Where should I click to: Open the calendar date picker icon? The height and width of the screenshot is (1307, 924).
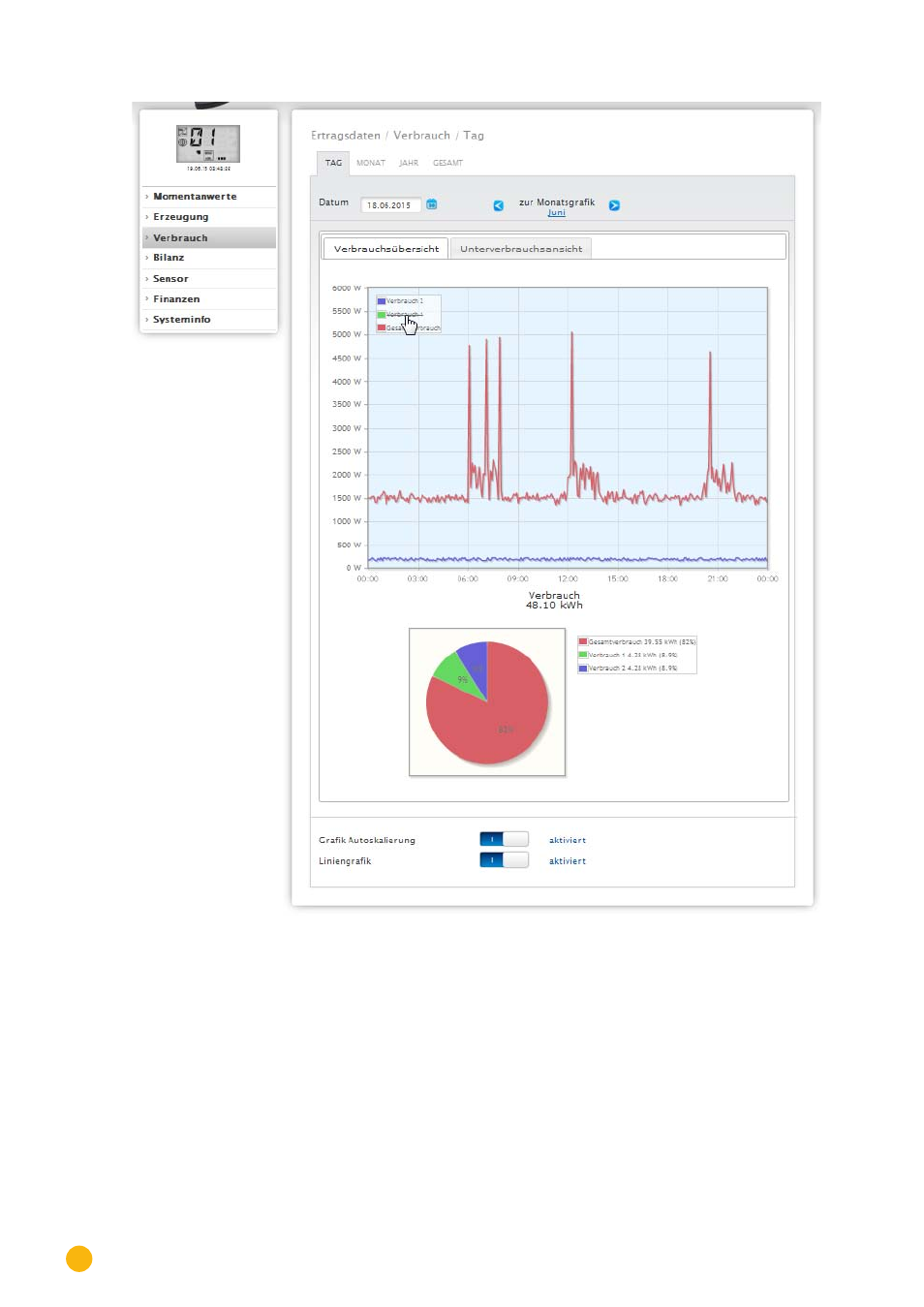tap(432, 204)
